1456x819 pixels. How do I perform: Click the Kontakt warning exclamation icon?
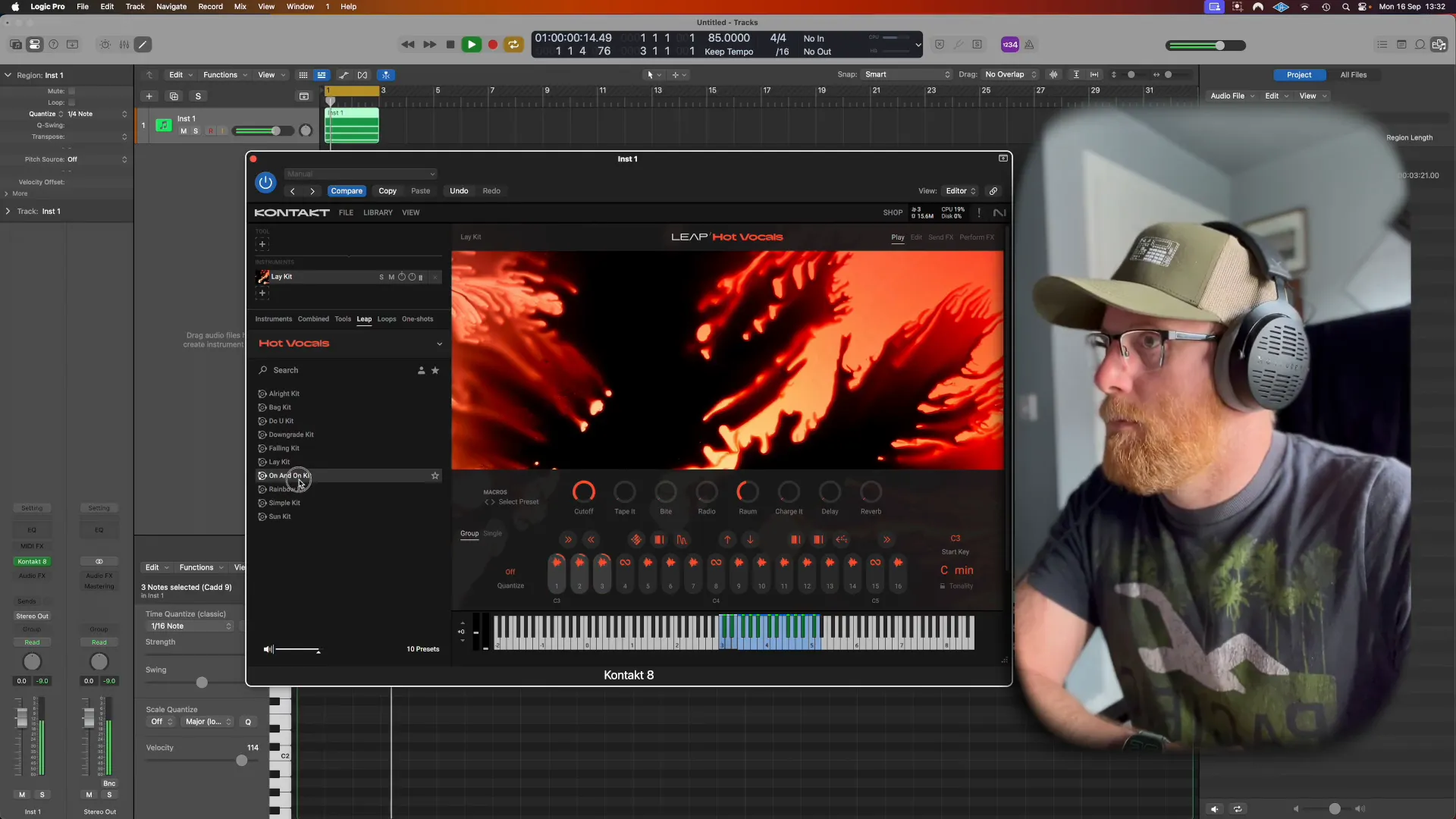pyautogui.click(x=979, y=213)
